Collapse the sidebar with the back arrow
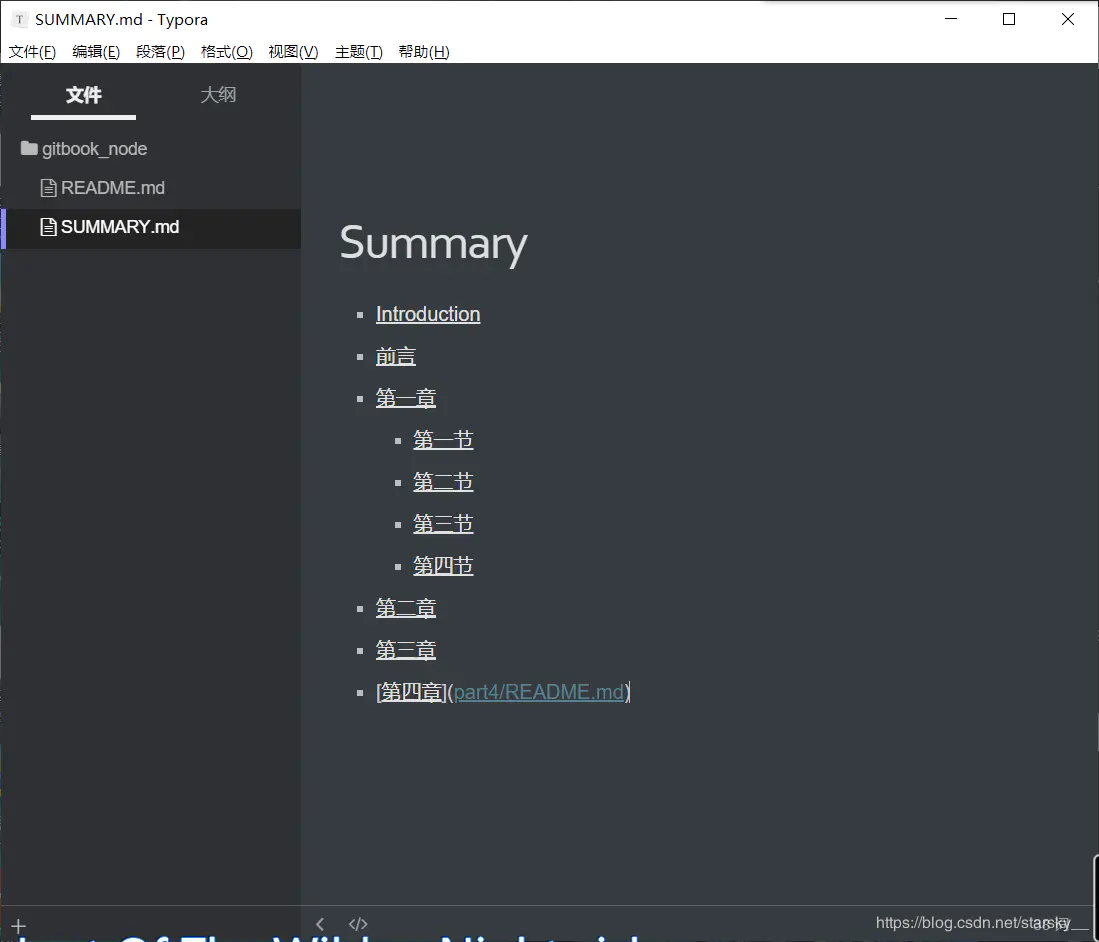Viewport: 1099px width, 942px height. 320,924
